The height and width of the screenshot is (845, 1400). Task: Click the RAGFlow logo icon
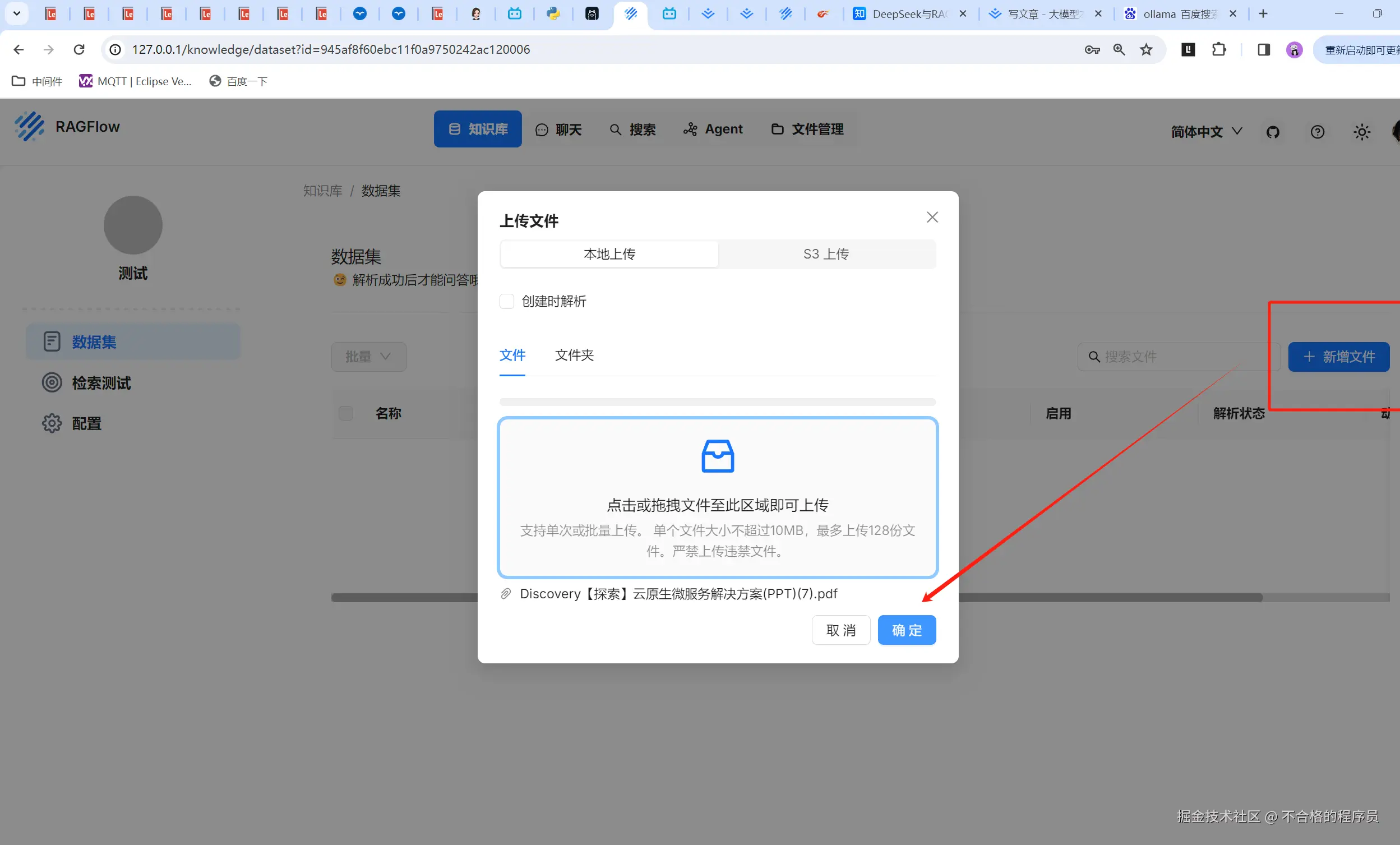[x=30, y=126]
